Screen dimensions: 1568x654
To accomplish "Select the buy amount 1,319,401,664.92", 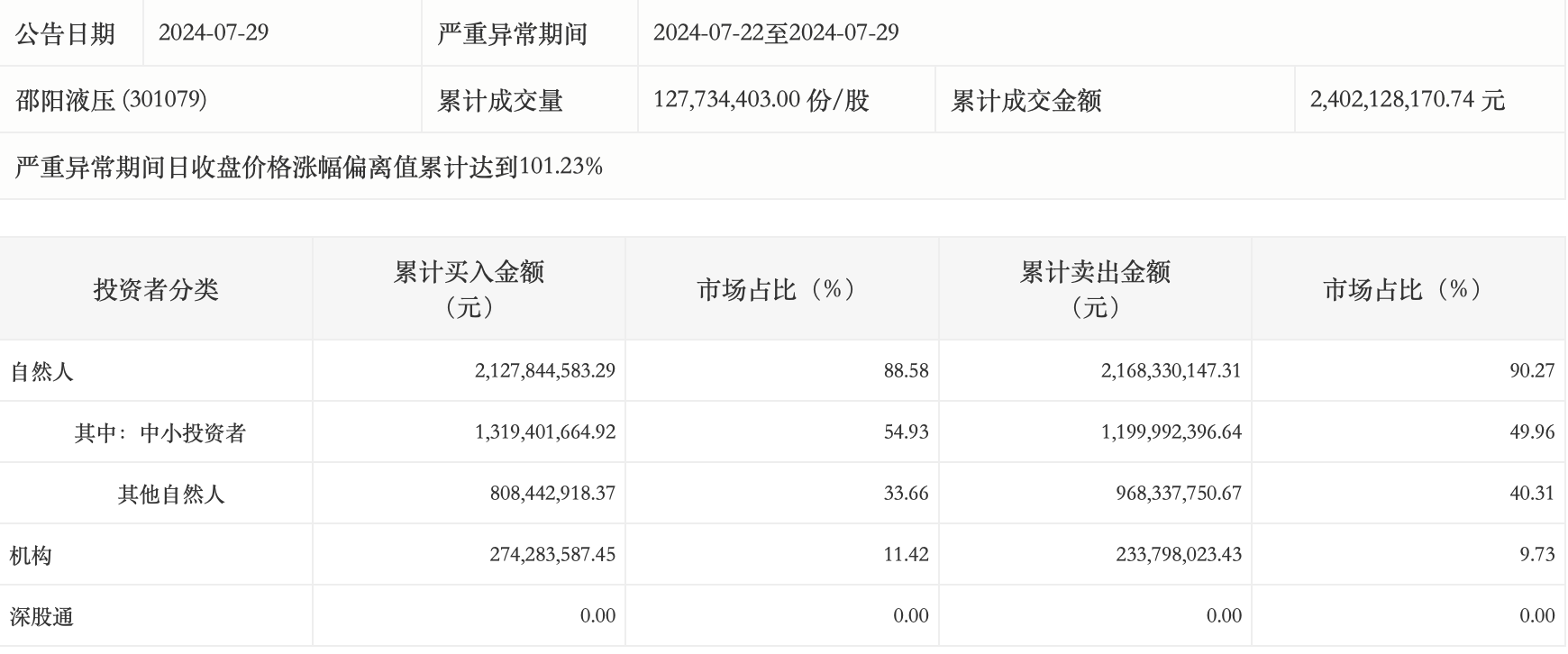I will pyautogui.click(x=545, y=431).
